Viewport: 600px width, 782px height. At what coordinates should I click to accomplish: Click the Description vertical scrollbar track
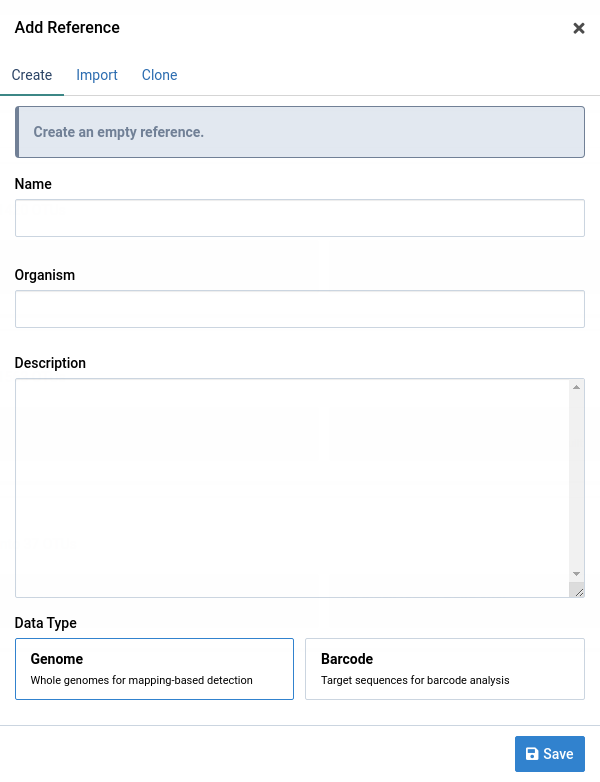[576, 480]
